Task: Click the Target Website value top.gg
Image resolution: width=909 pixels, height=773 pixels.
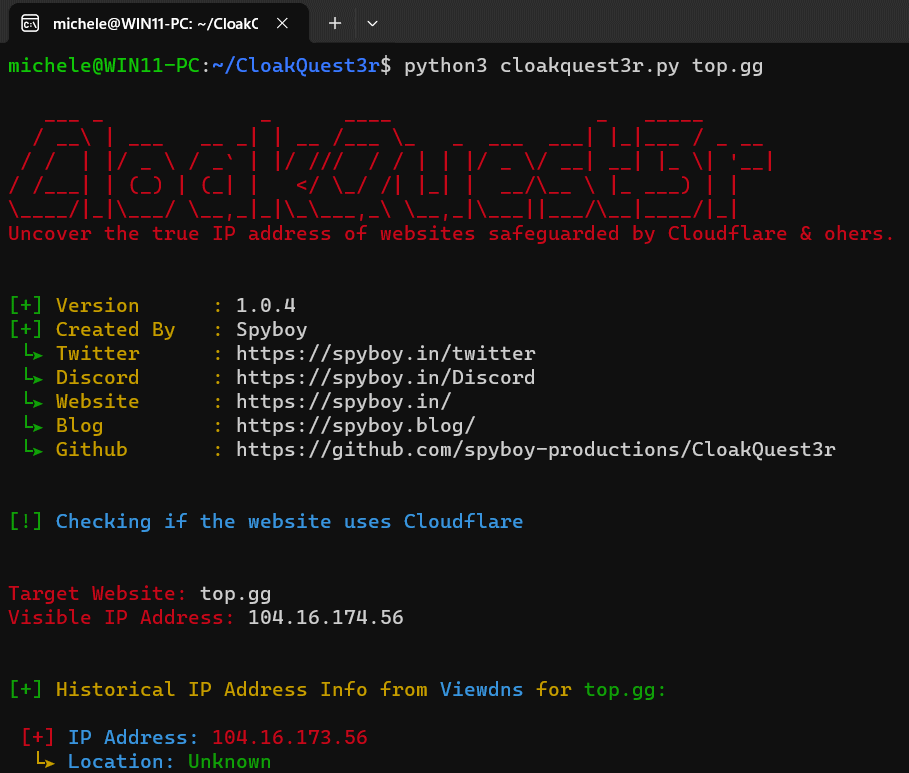Action: tap(235, 594)
